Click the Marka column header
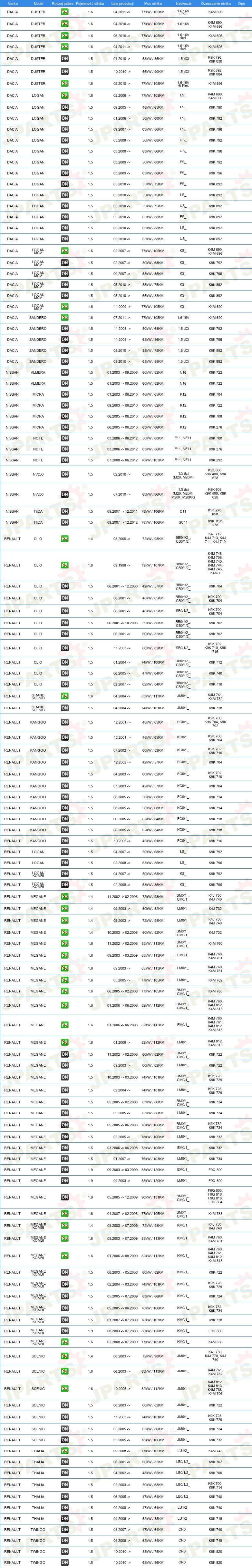This screenshot has width=252, height=1568. 12,3
